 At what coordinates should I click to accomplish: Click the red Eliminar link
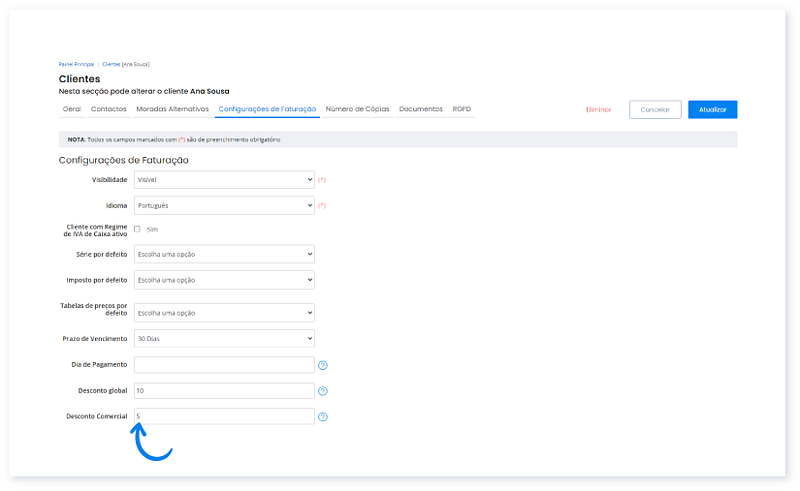pos(598,110)
